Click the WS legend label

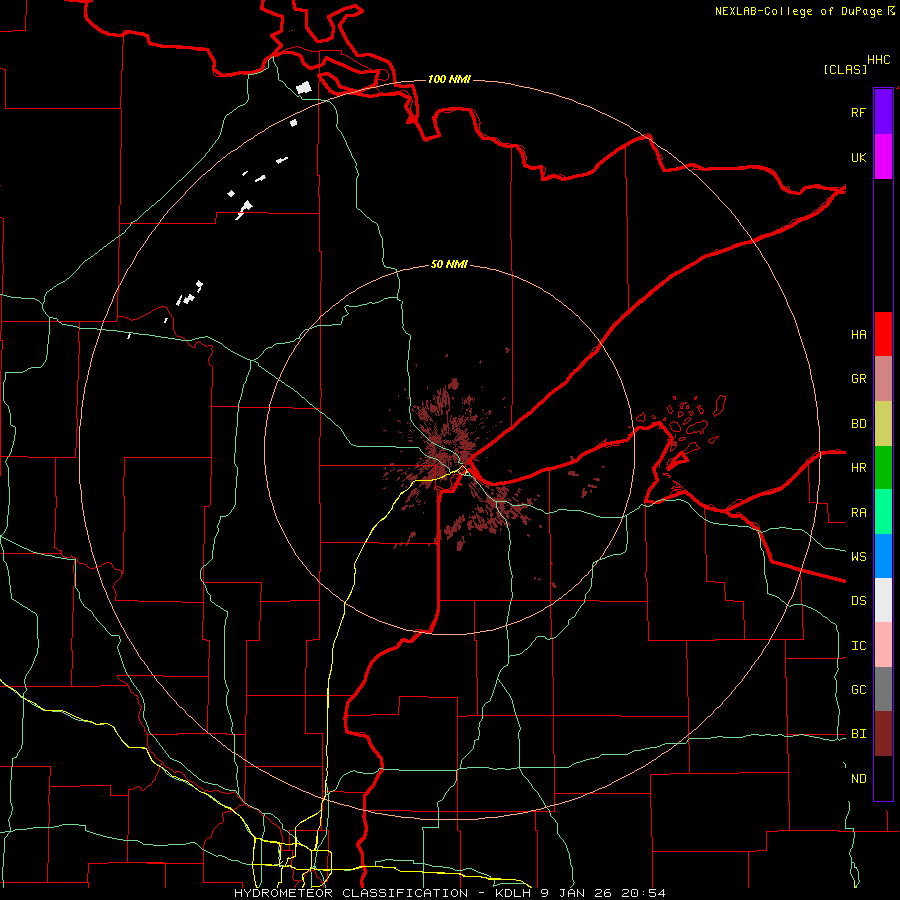(858, 556)
